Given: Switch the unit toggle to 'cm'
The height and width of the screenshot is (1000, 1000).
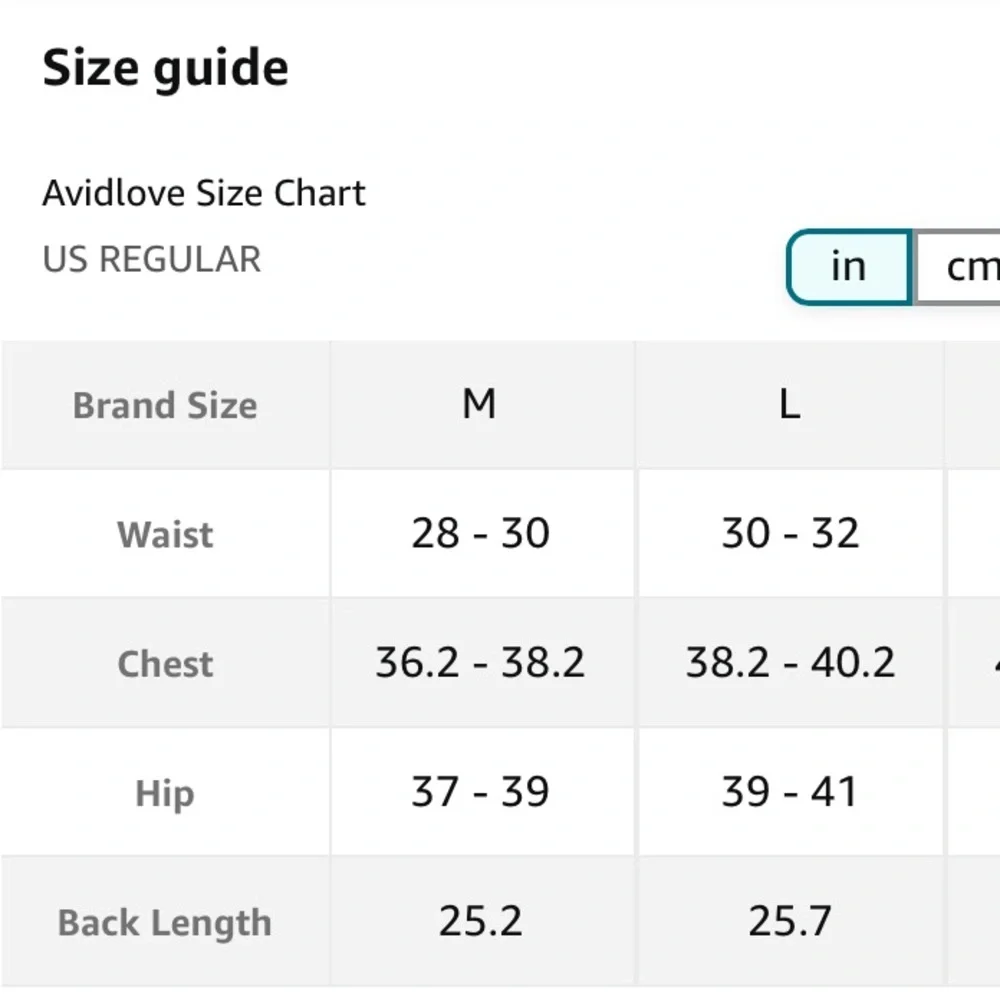Looking at the screenshot, I should click(x=957, y=267).
